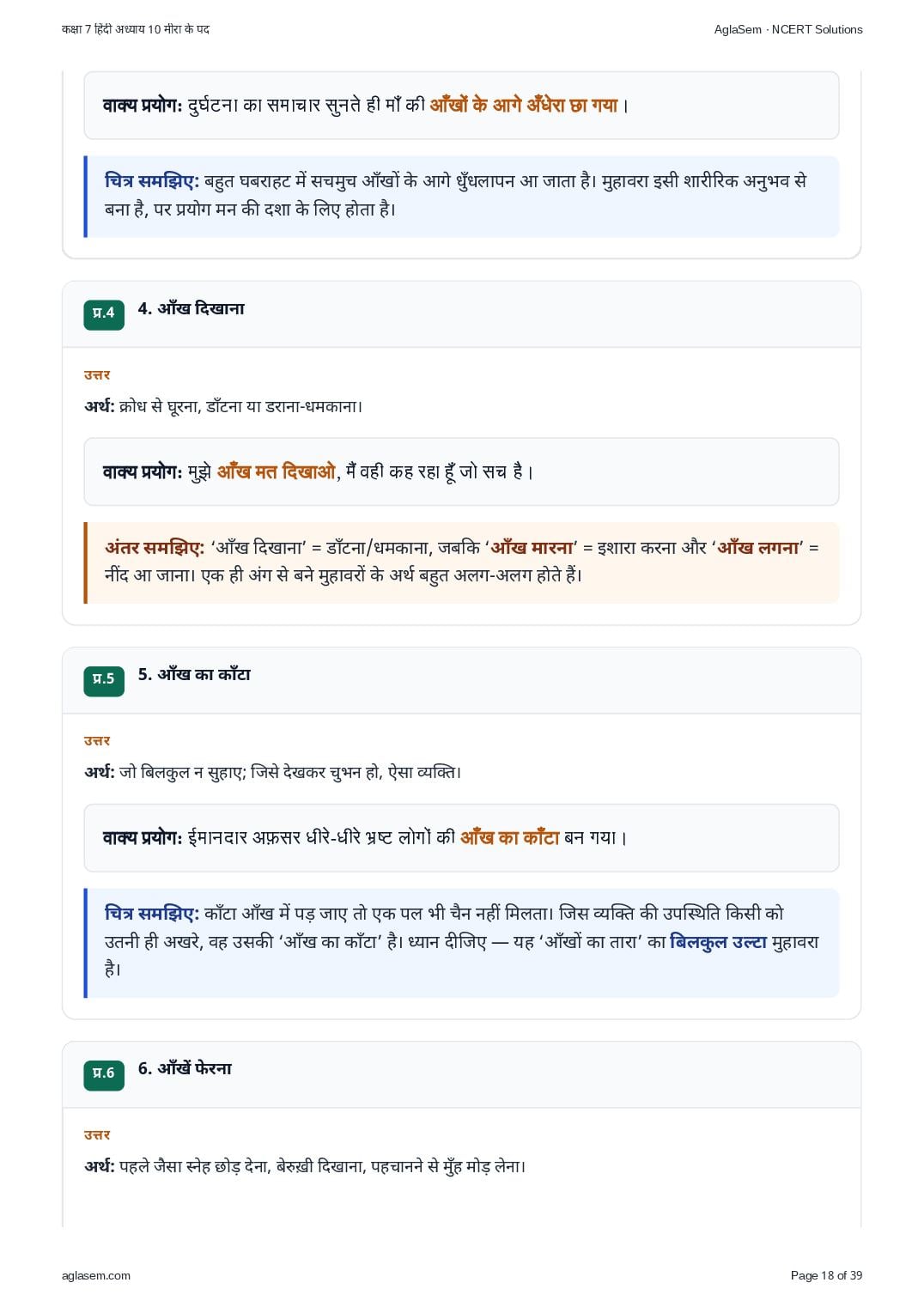Image resolution: width=924 pixels, height=1307 pixels.
Task: Click the bold blue phrase 'बिलकुल उल्टा'
Action: pos(718,942)
